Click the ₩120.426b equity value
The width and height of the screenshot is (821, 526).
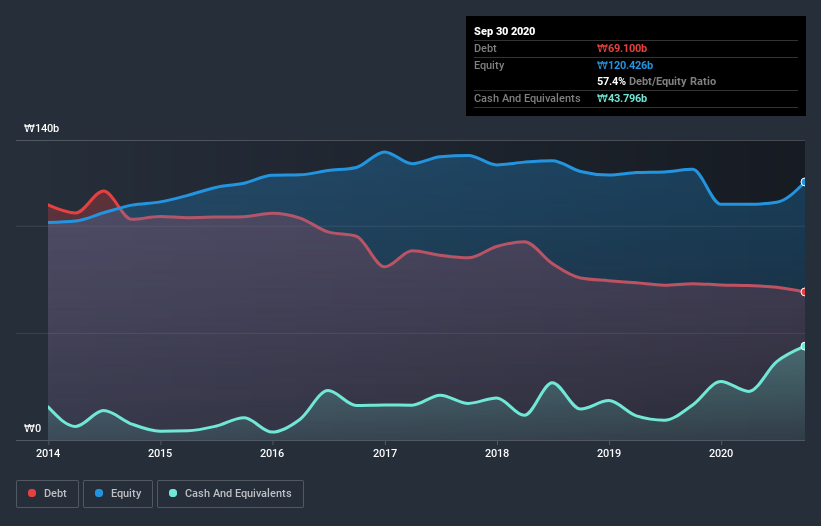point(625,65)
